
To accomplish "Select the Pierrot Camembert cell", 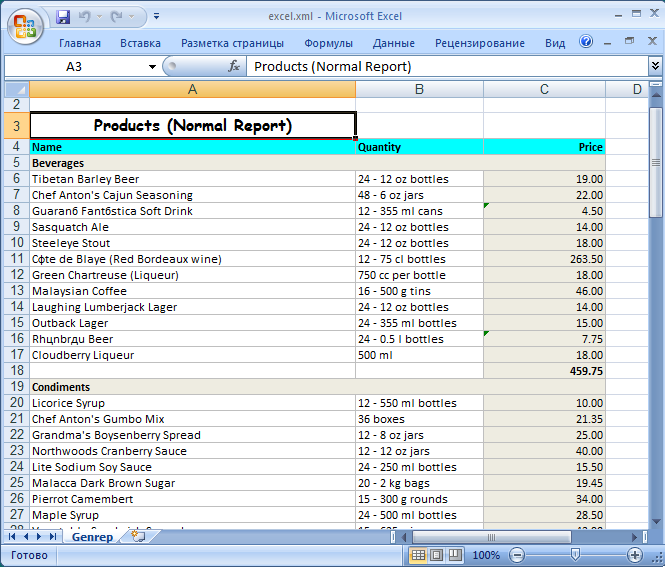I will tap(193, 499).
